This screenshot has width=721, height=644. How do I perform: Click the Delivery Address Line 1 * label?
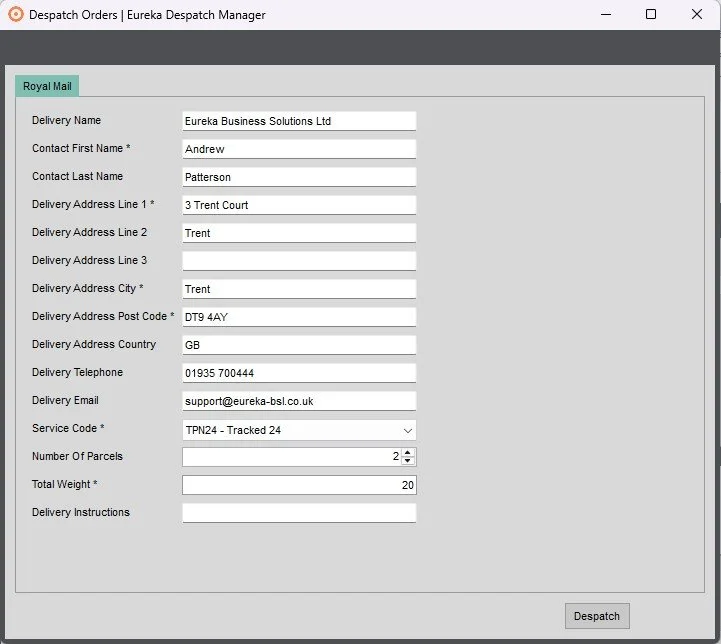(x=93, y=204)
